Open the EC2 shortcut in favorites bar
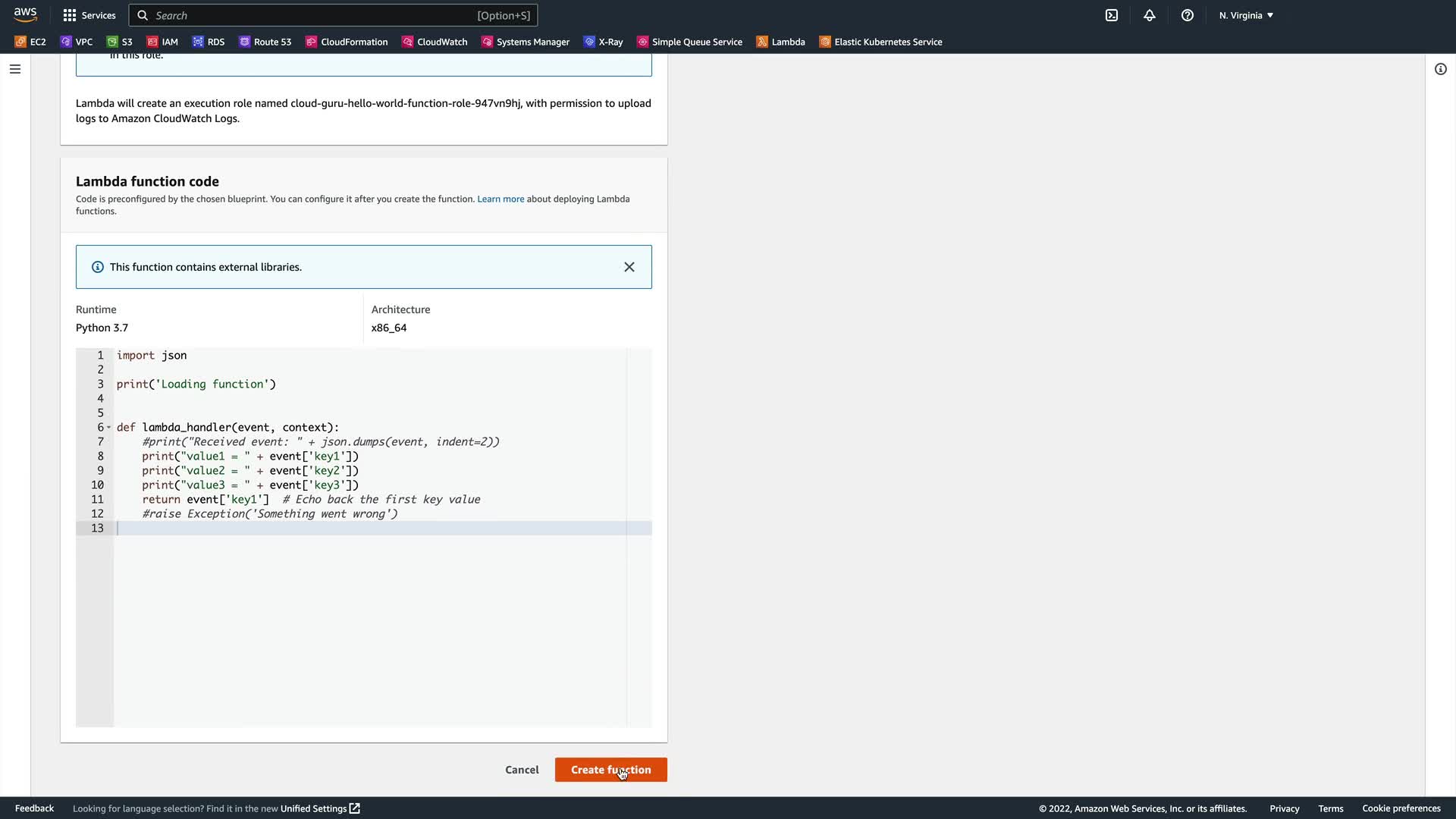The height and width of the screenshot is (819, 1456). point(30,42)
